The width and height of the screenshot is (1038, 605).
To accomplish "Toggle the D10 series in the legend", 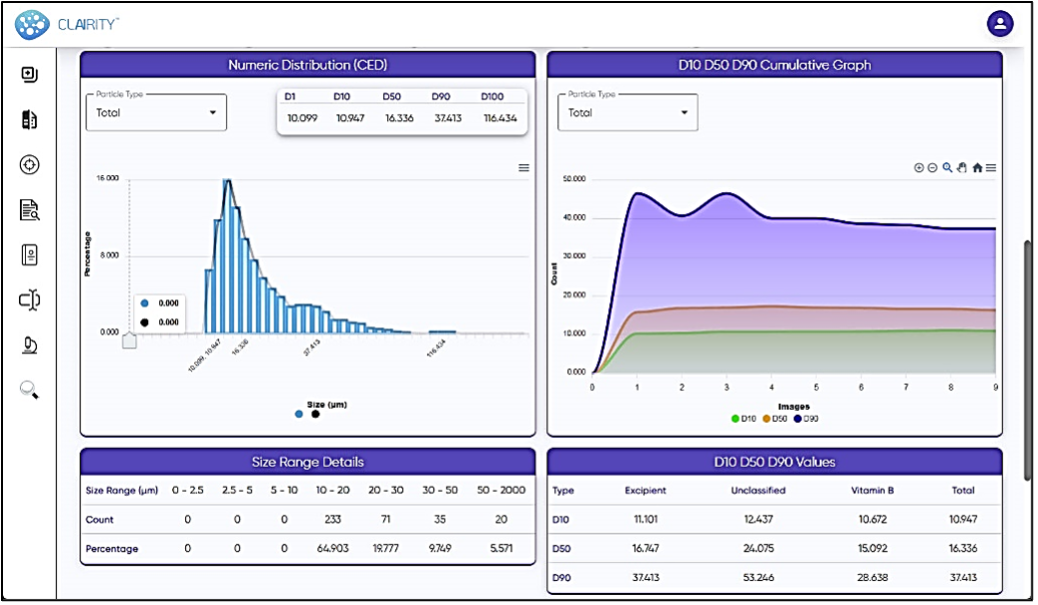I will coord(742,419).
